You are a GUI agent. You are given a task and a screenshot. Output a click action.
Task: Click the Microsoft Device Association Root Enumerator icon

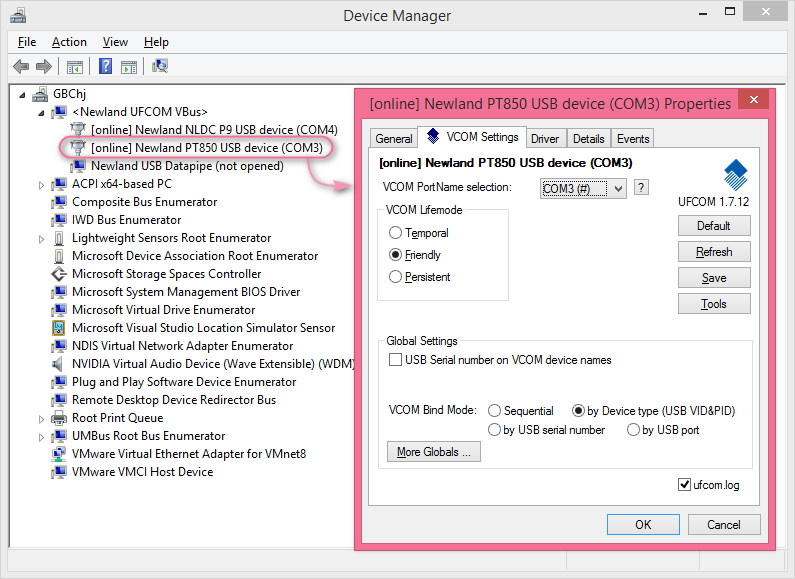pyautogui.click(x=59, y=256)
